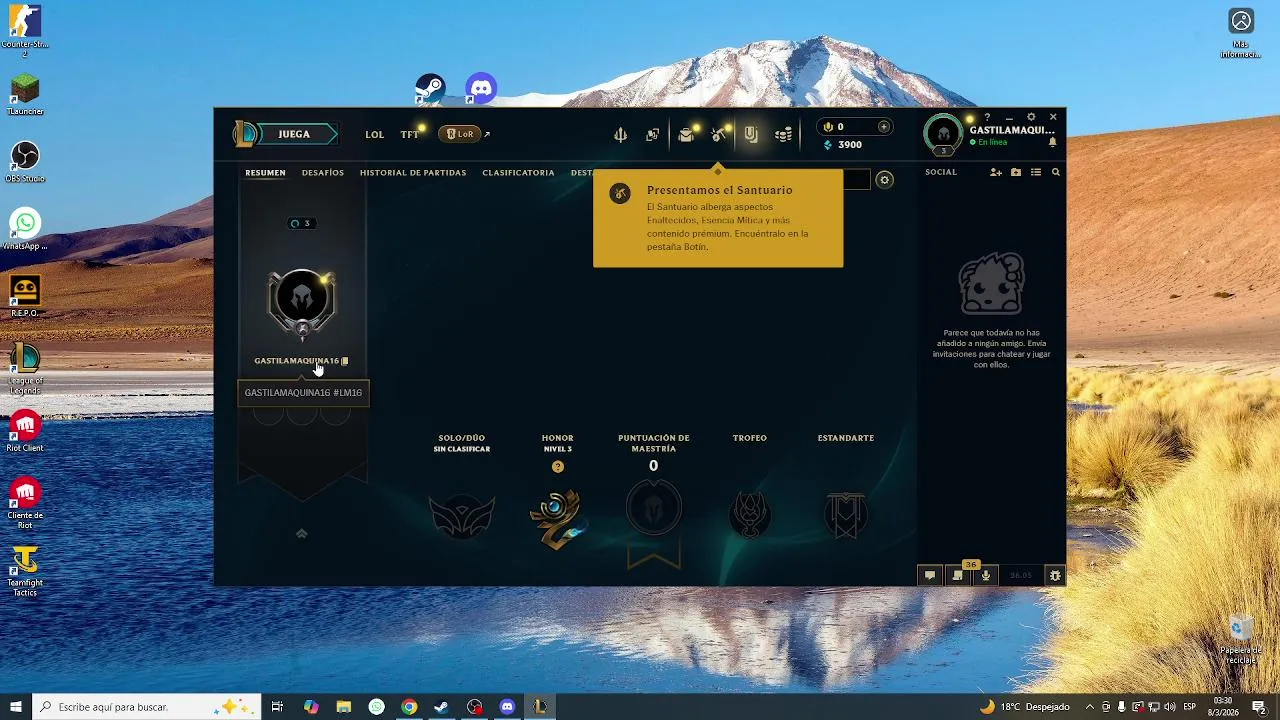Open the Sanctuary hammer icon
The width and height of the screenshot is (1280, 720).
pyautogui.click(x=718, y=135)
